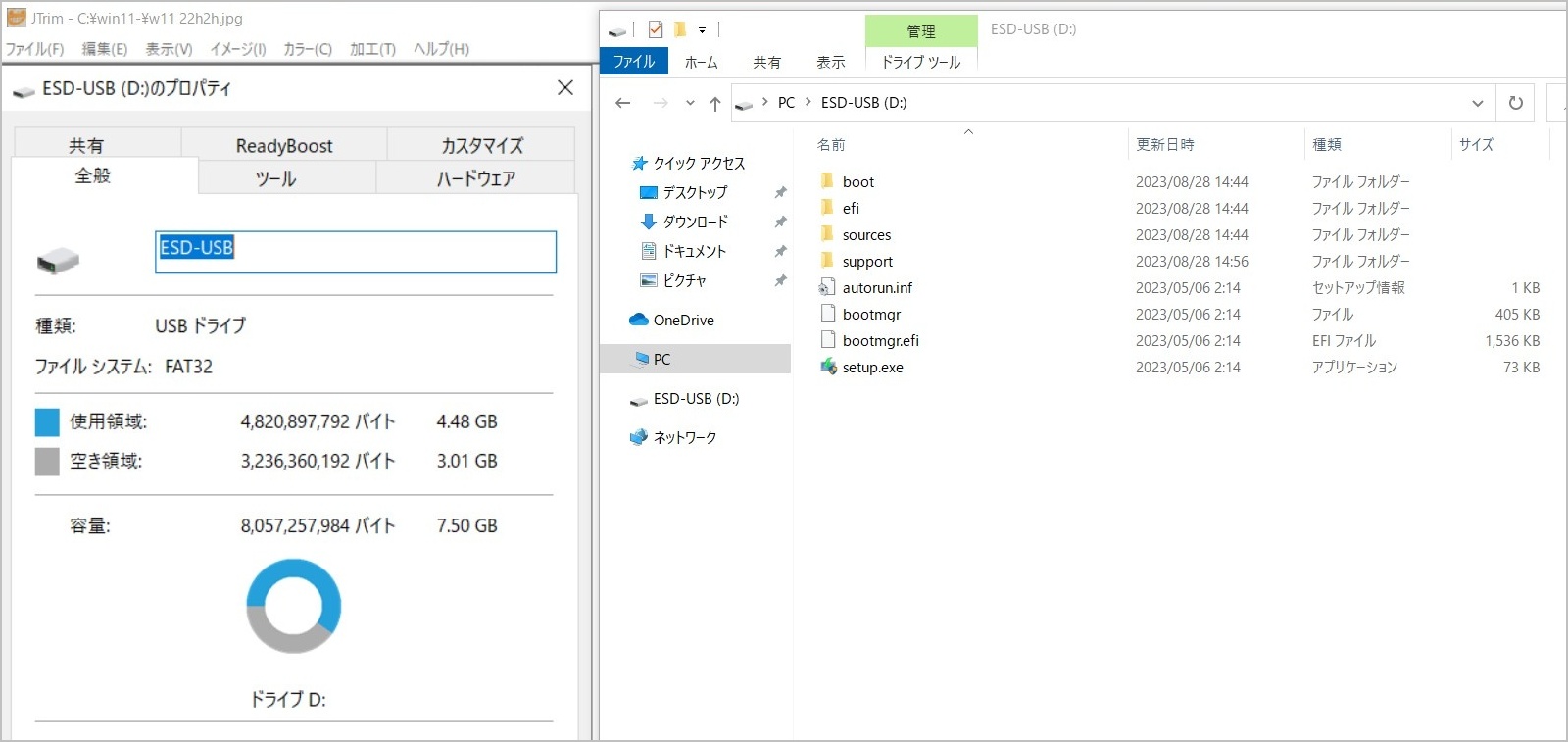Viewport: 1568px width, 742px height.
Task: Go up one folder level arrow
Action: tap(715, 103)
